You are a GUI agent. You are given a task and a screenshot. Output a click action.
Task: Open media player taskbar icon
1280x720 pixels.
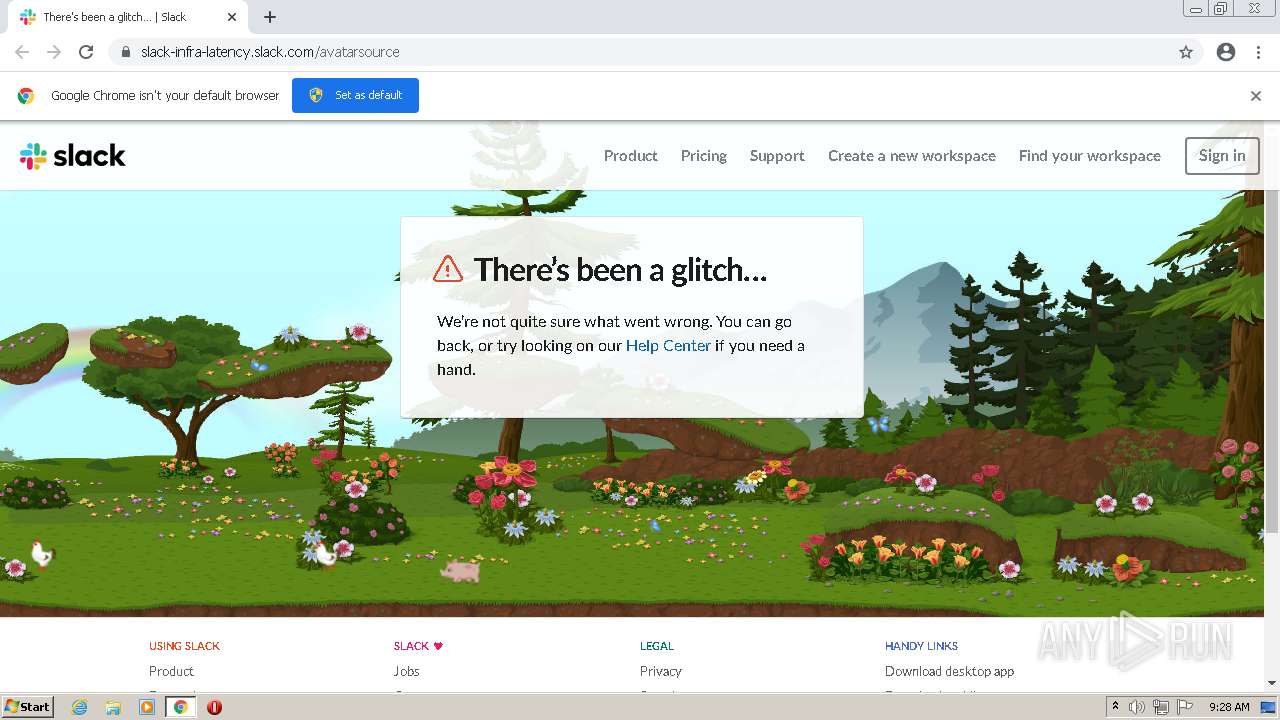click(x=147, y=707)
